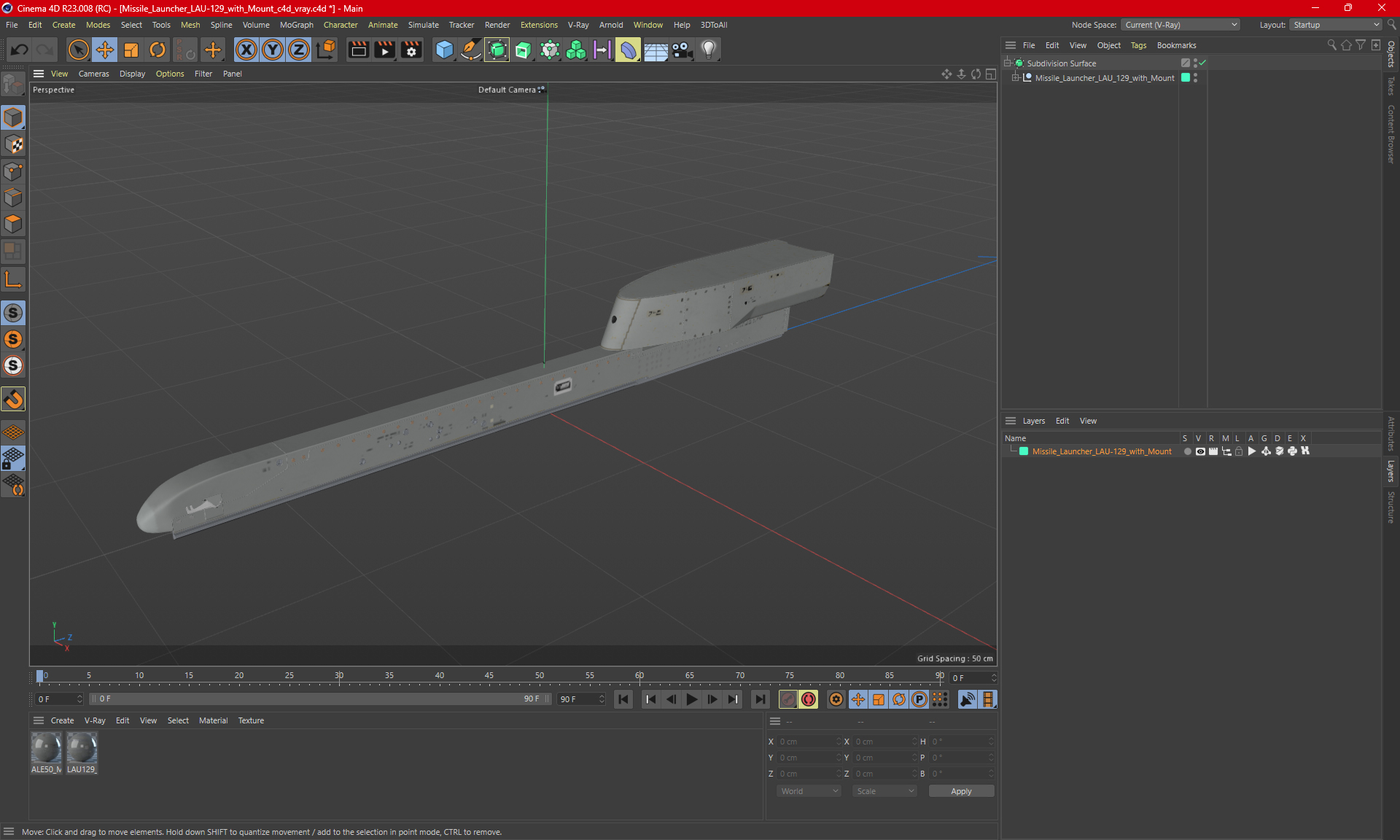Open the deformer Bend icon
This screenshot has height=840, width=1400.
[629, 50]
